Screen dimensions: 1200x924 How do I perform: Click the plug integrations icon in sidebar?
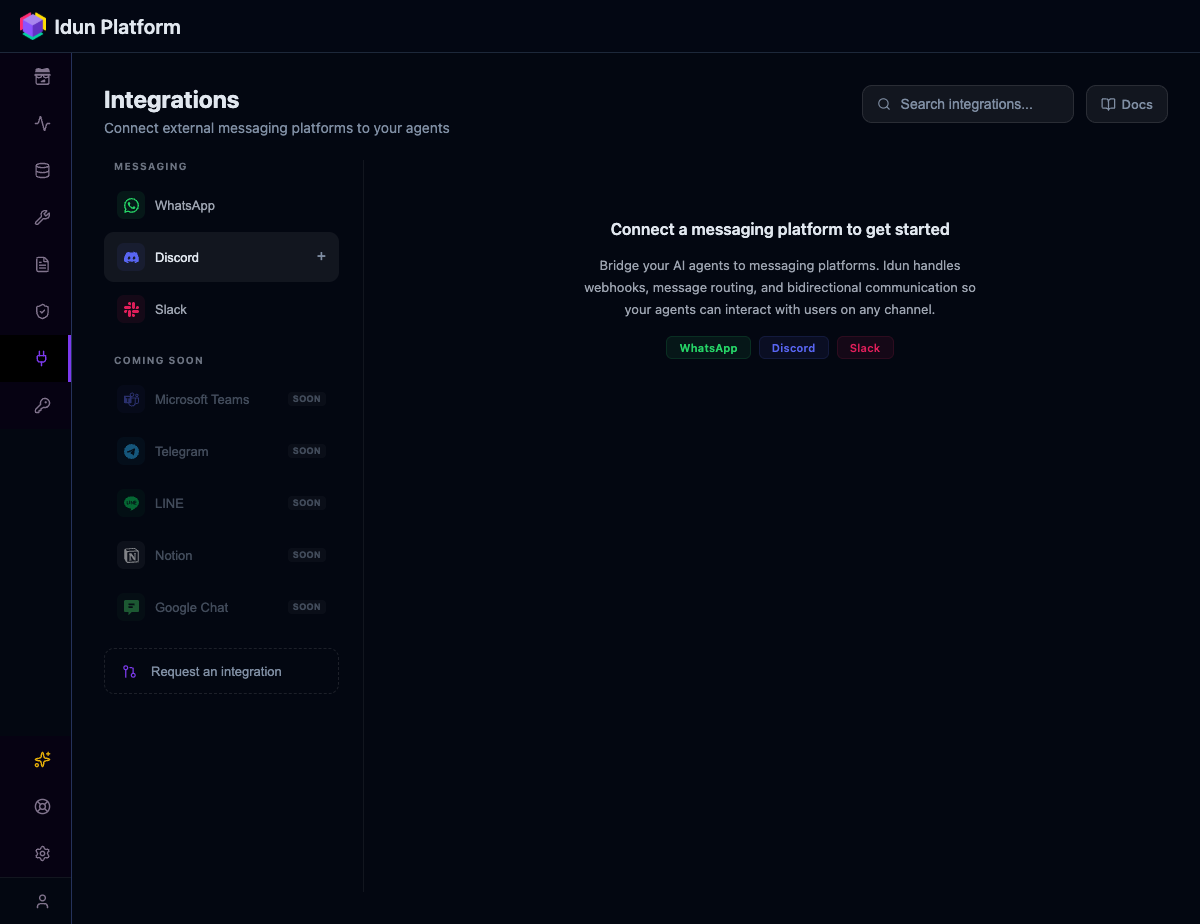[x=42, y=358]
